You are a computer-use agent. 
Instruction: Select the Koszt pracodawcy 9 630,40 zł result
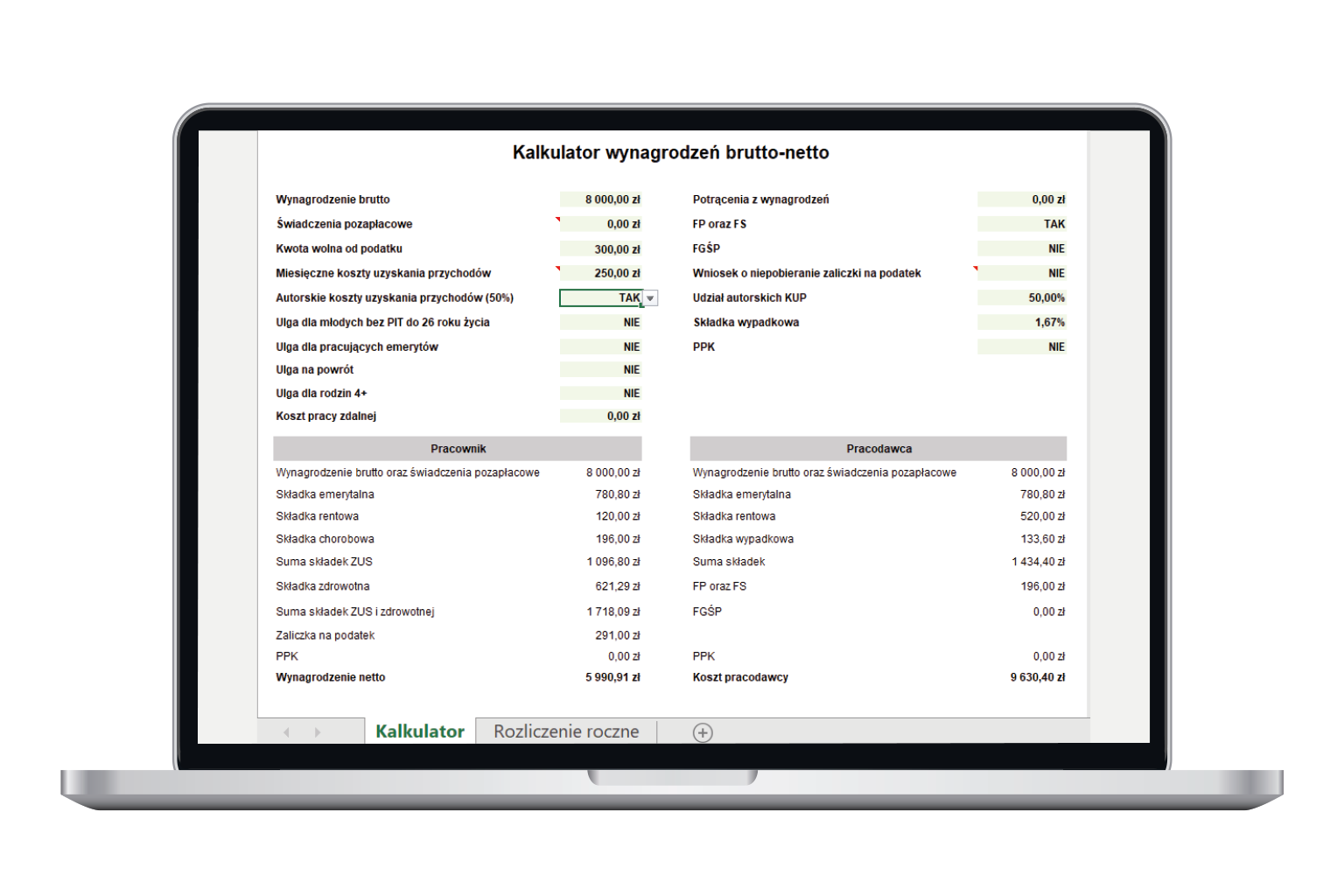1037,677
